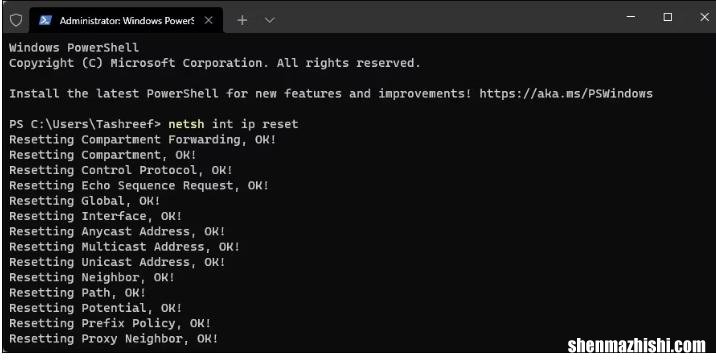Click the Resetting Compartment Forwarding line
This screenshot has height=361, width=716.
pyautogui.click(x=142, y=140)
